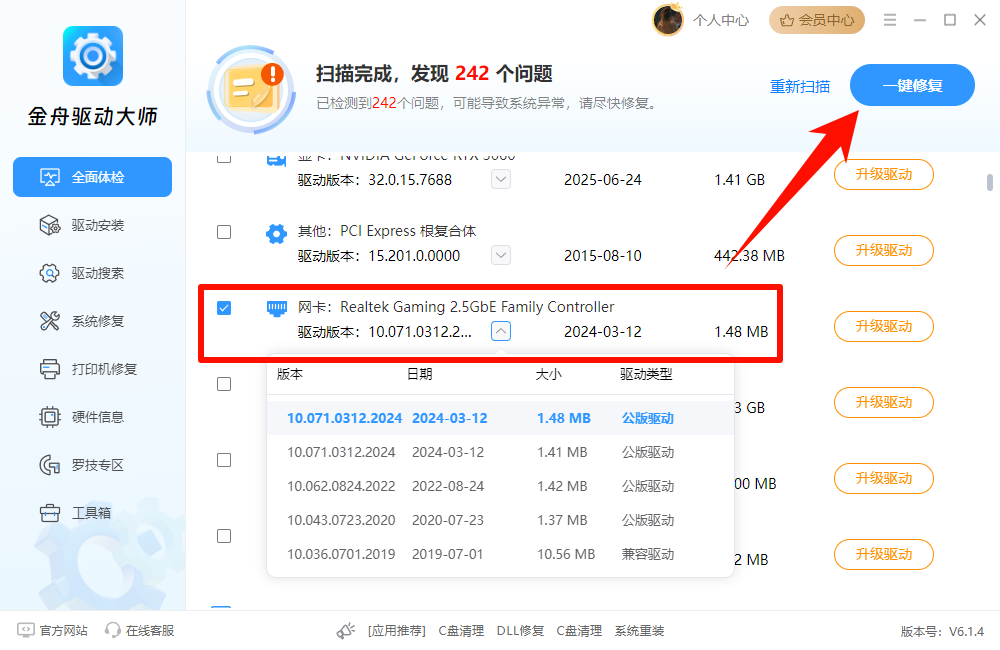The image size is (1000, 650).
Task: Click the 硬件信息 chip icon
Action: pos(50,417)
